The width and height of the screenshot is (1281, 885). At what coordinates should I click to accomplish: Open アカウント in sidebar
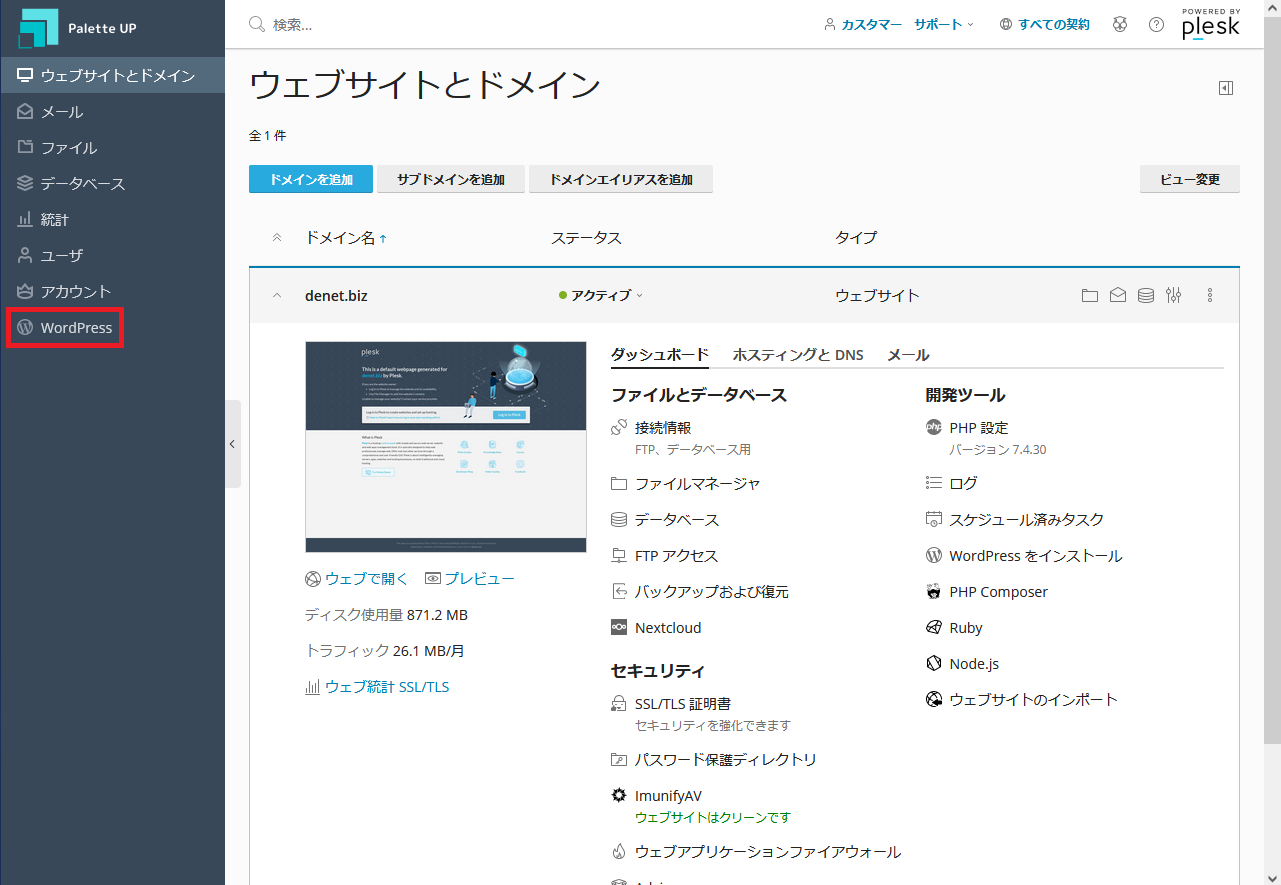112,291
